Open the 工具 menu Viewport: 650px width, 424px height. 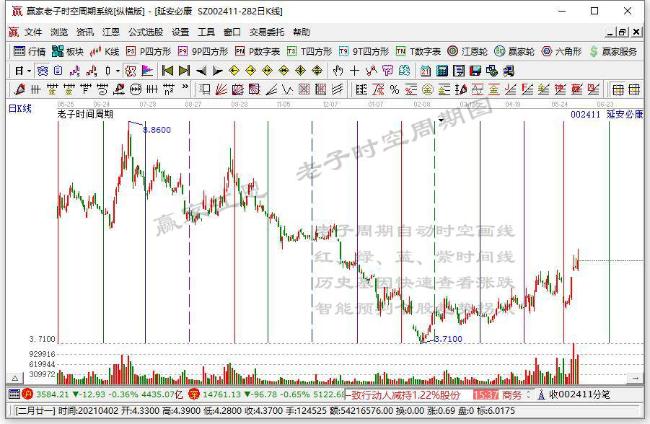[x=206, y=32]
